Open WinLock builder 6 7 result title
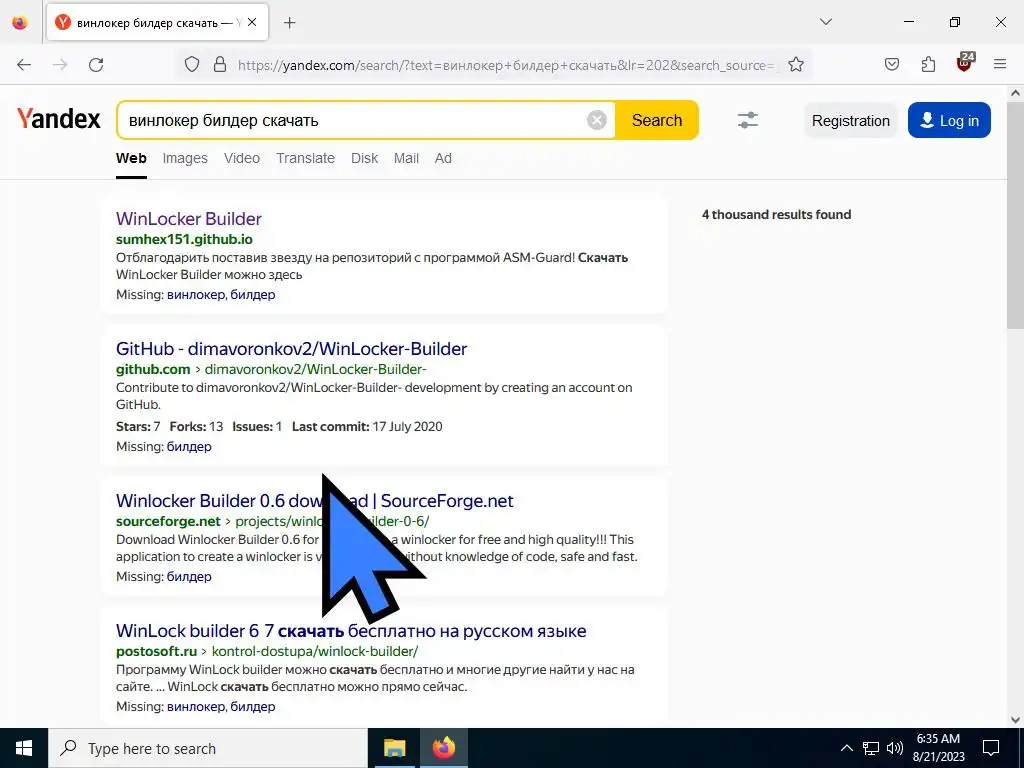 point(351,631)
